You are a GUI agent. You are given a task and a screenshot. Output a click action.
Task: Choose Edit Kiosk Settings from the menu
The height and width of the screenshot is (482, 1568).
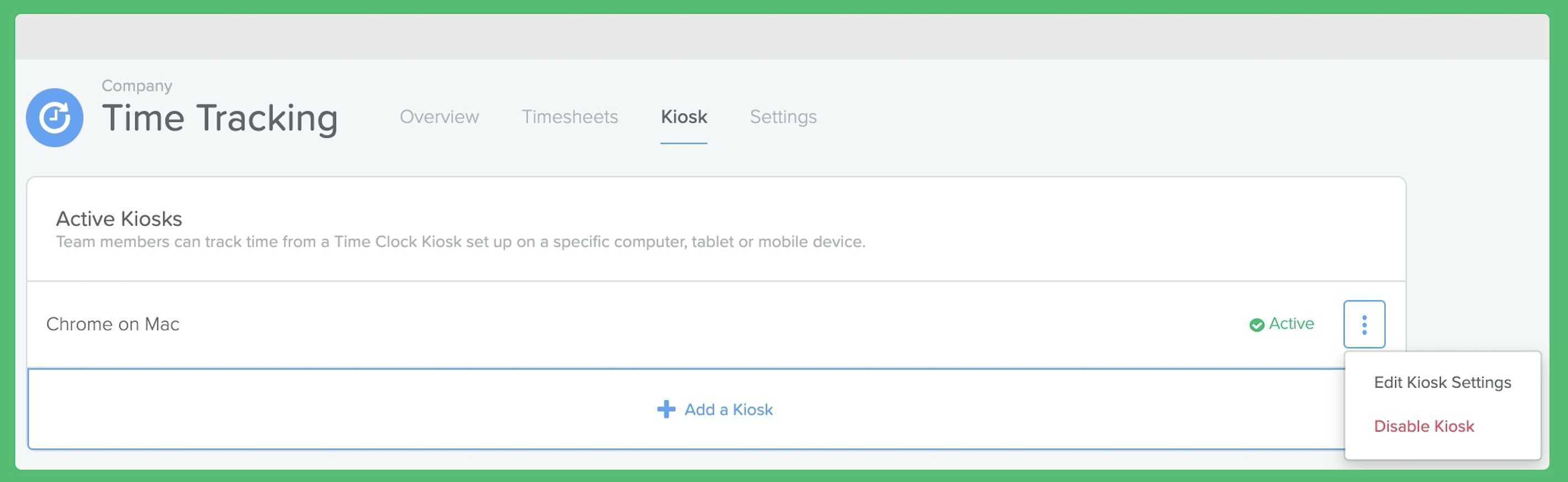[x=1443, y=382]
